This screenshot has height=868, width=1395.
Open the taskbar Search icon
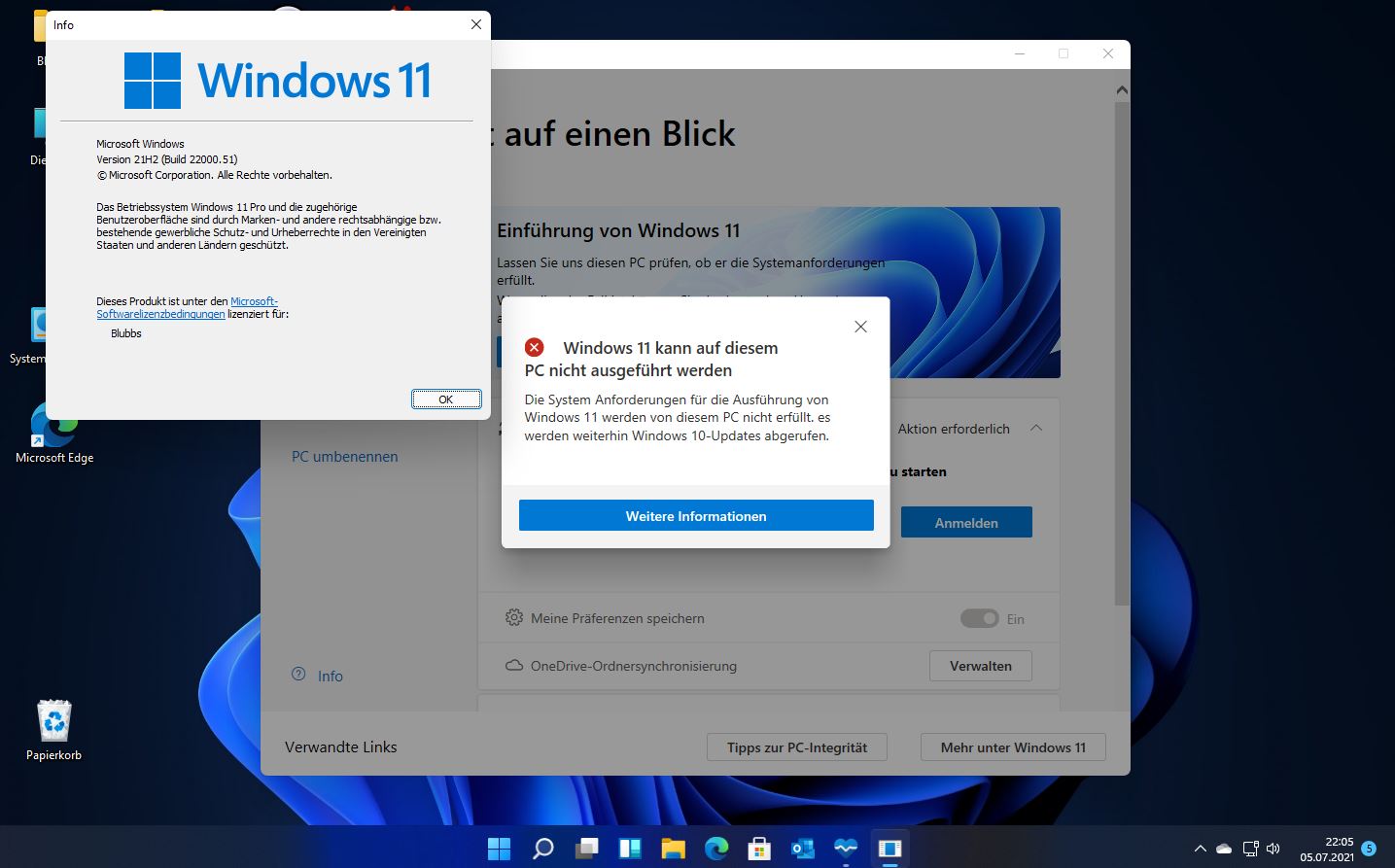[542, 848]
